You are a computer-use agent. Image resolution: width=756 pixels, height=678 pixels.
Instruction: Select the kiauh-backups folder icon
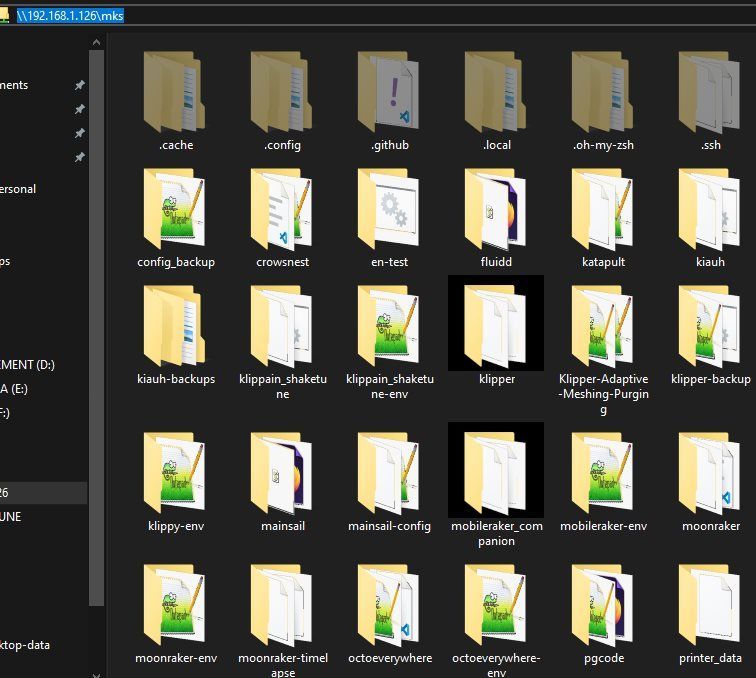pos(175,326)
